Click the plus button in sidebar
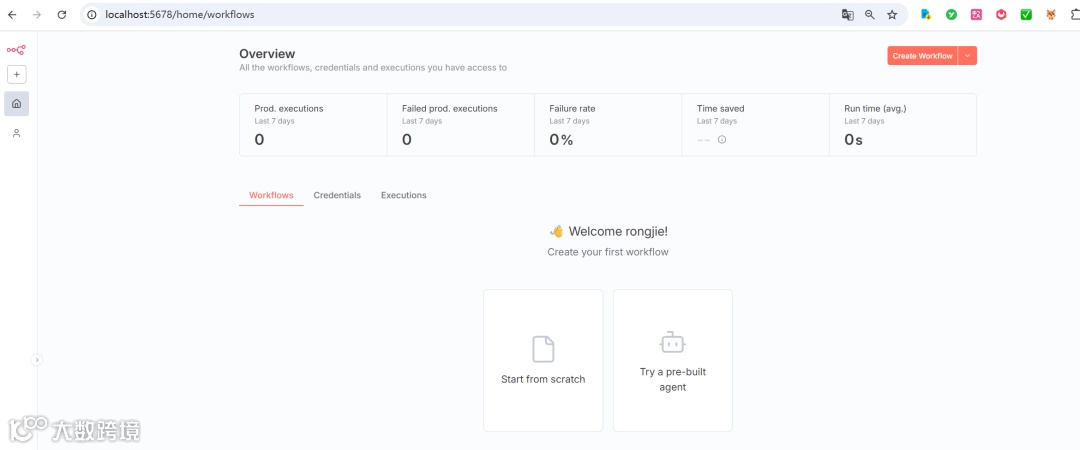1080x450 pixels. click(x=17, y=75)
